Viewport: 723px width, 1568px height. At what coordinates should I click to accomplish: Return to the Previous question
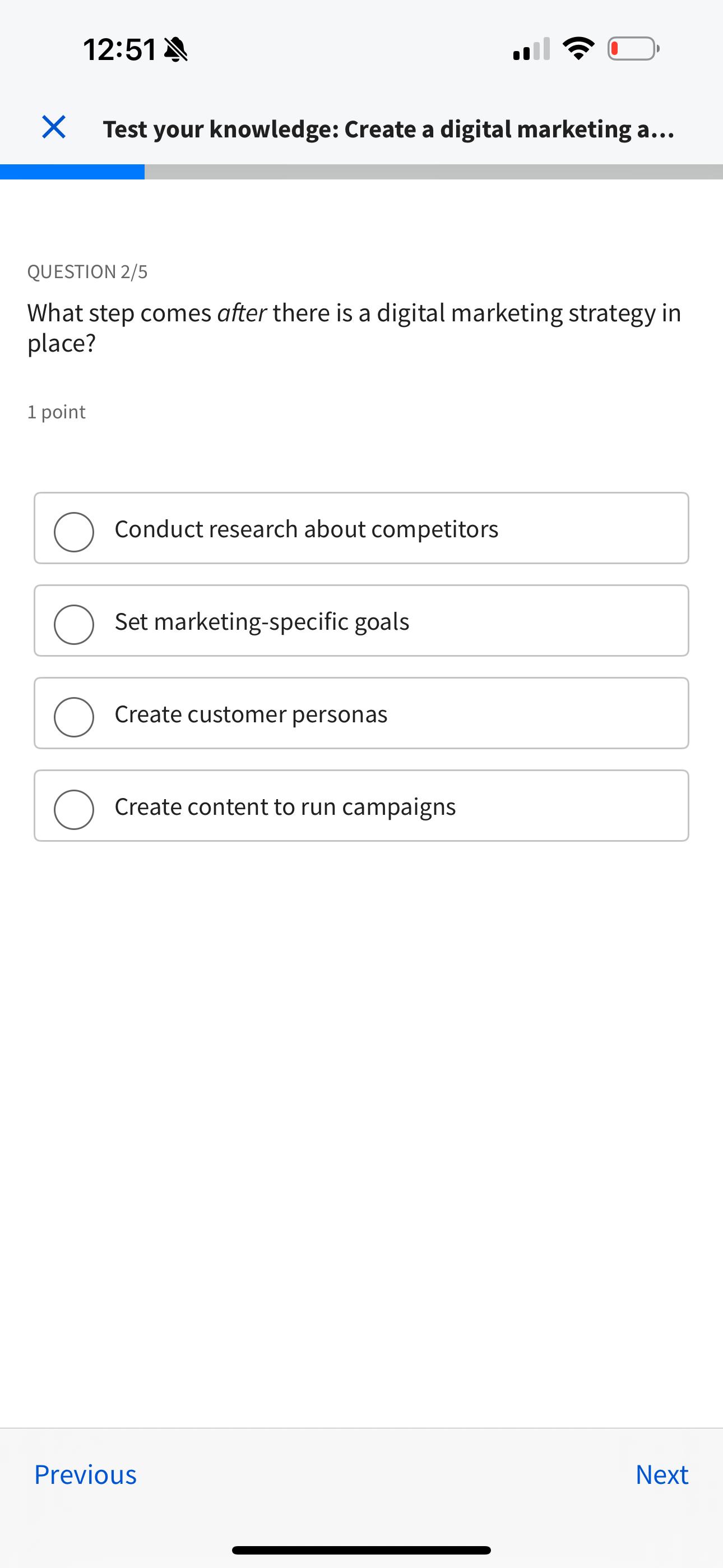pos(85,1475)
